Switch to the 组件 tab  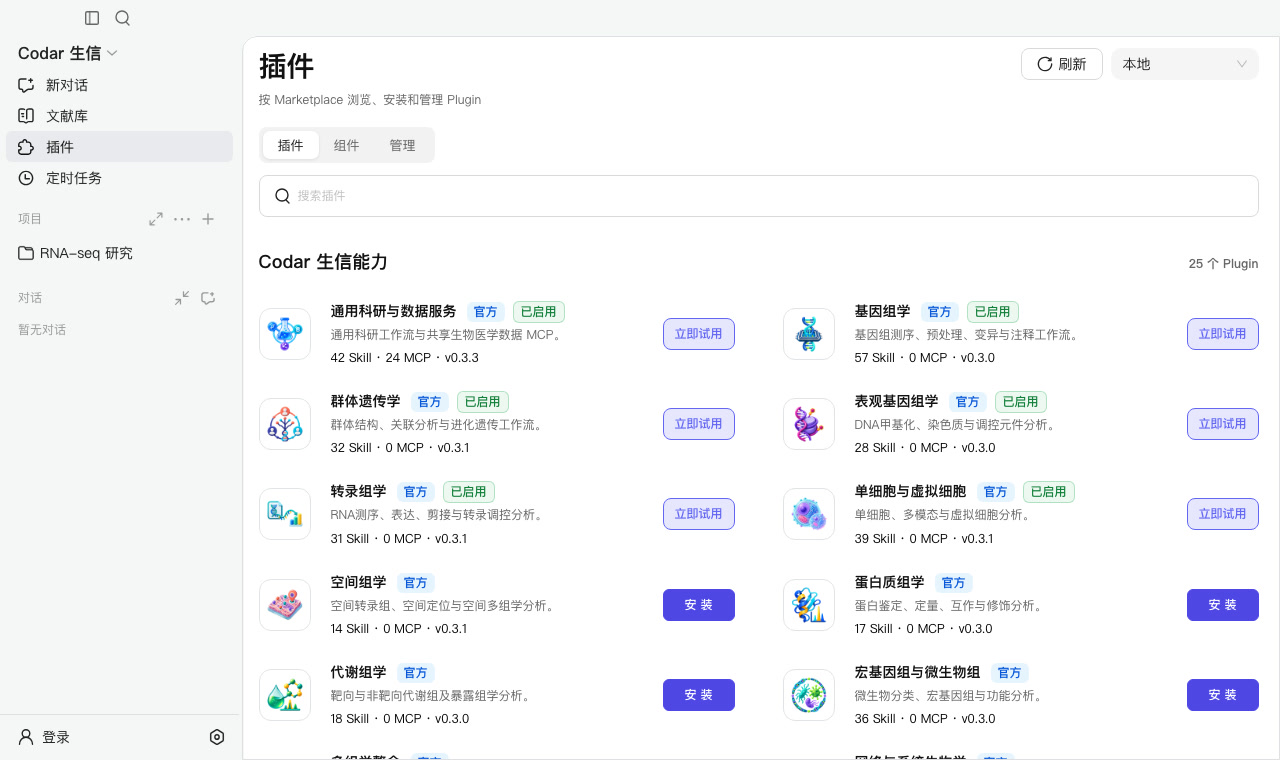point(347,145)
